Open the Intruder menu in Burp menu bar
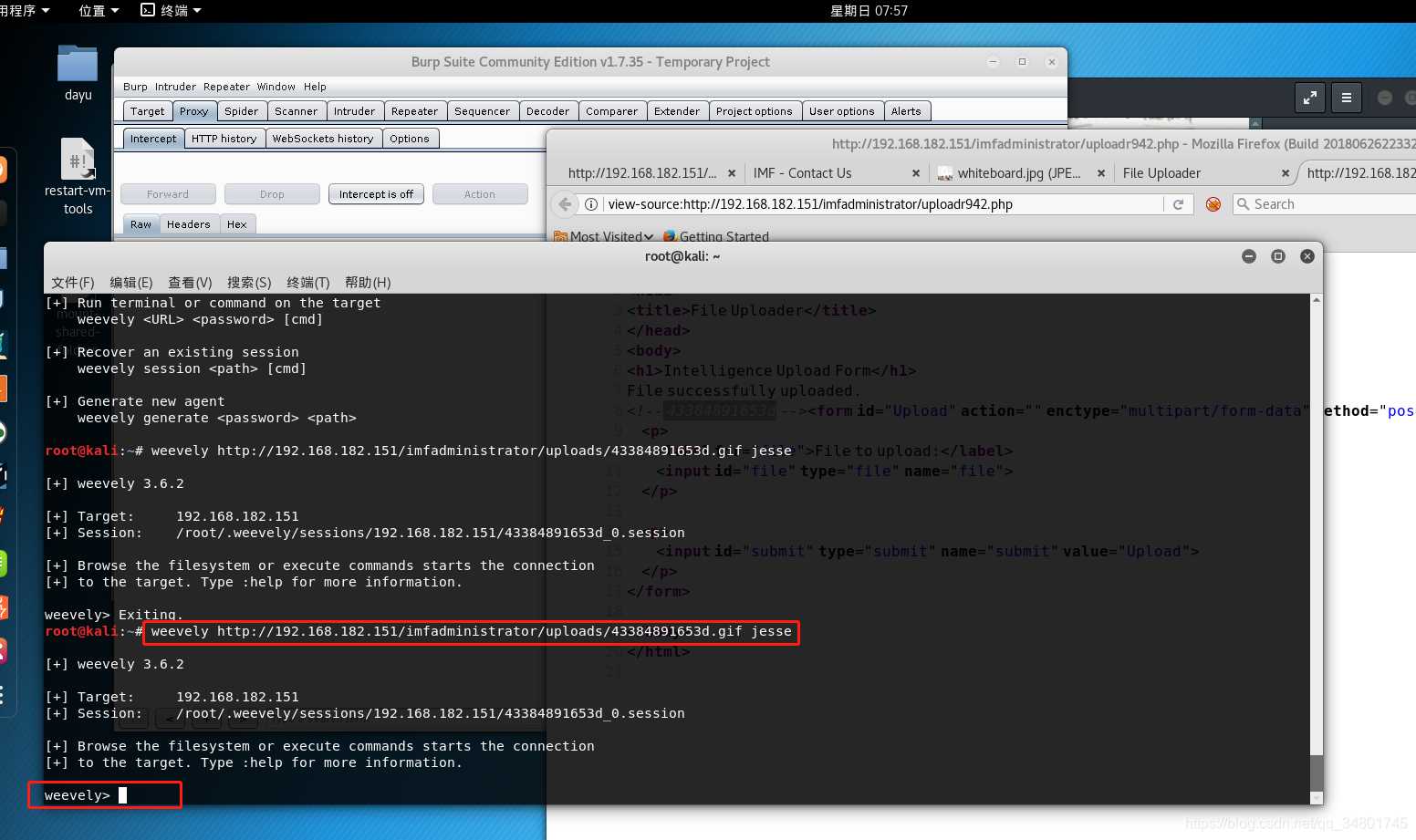The width and height of the screenshot is (1416, 840). pos(175,87)
